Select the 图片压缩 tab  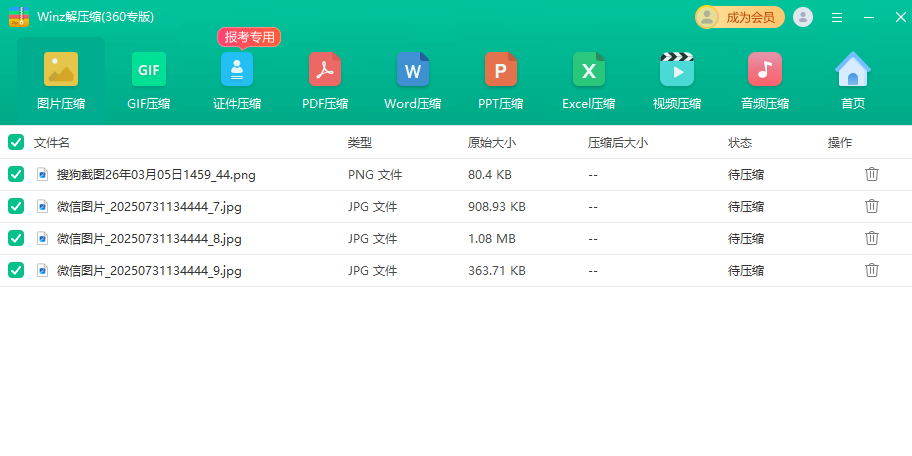tap(61, 80)
